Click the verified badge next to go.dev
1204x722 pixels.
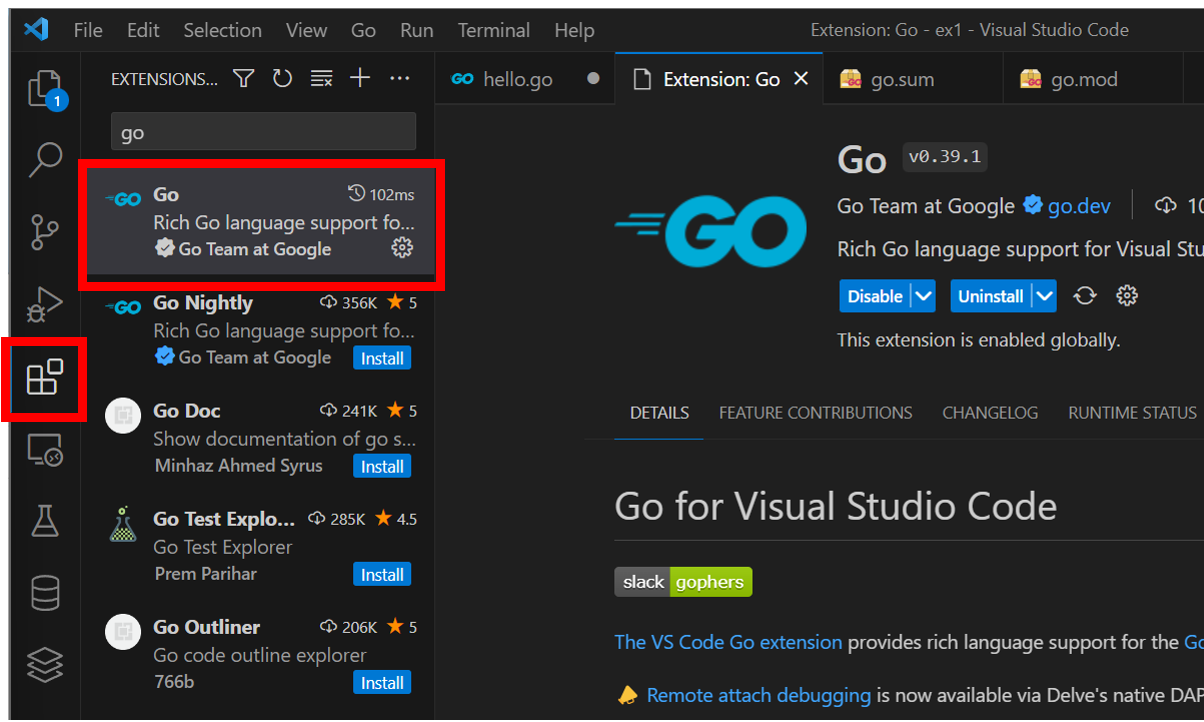(1033, 206)
